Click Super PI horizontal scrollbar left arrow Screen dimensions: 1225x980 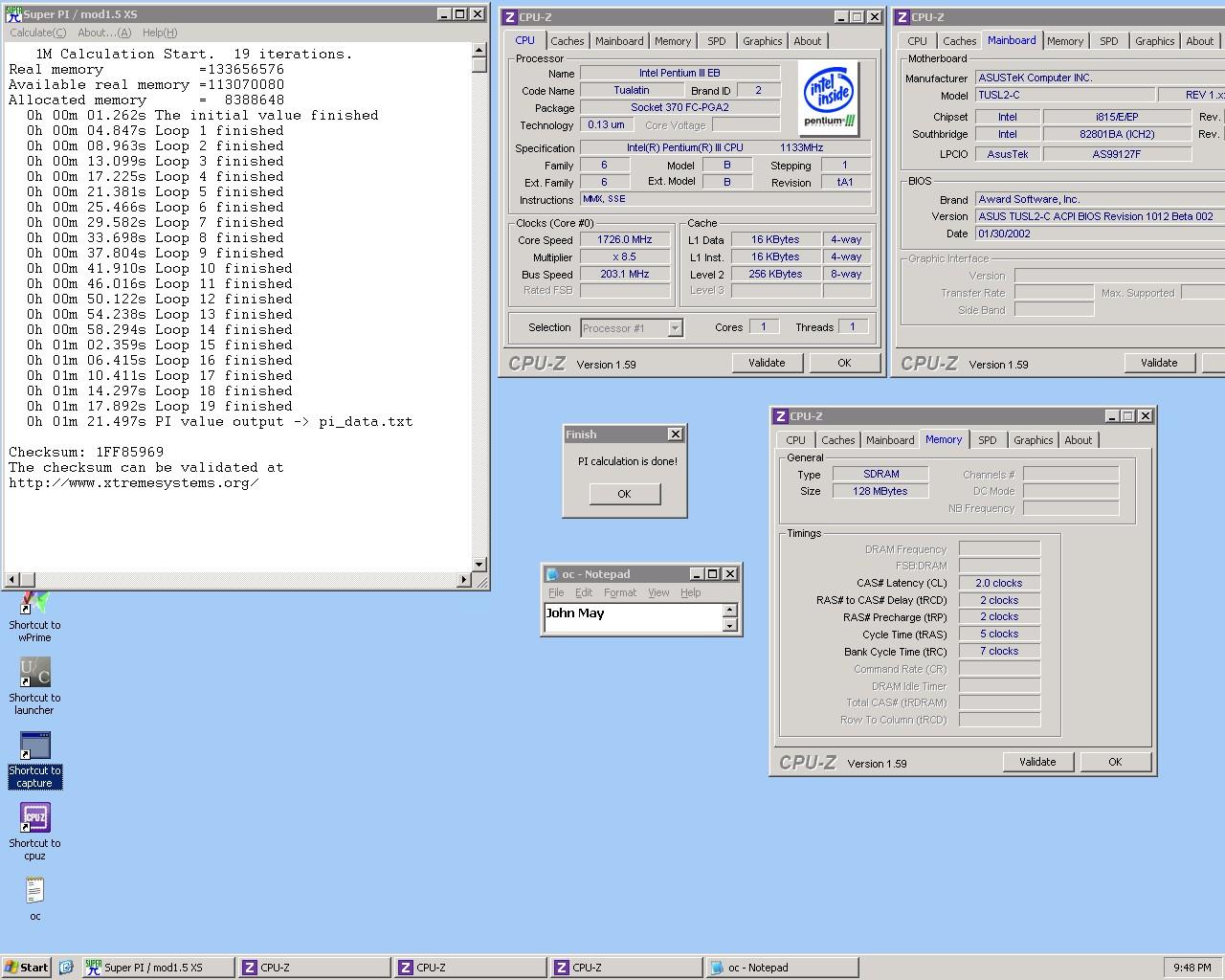click(x=12, y=579)
